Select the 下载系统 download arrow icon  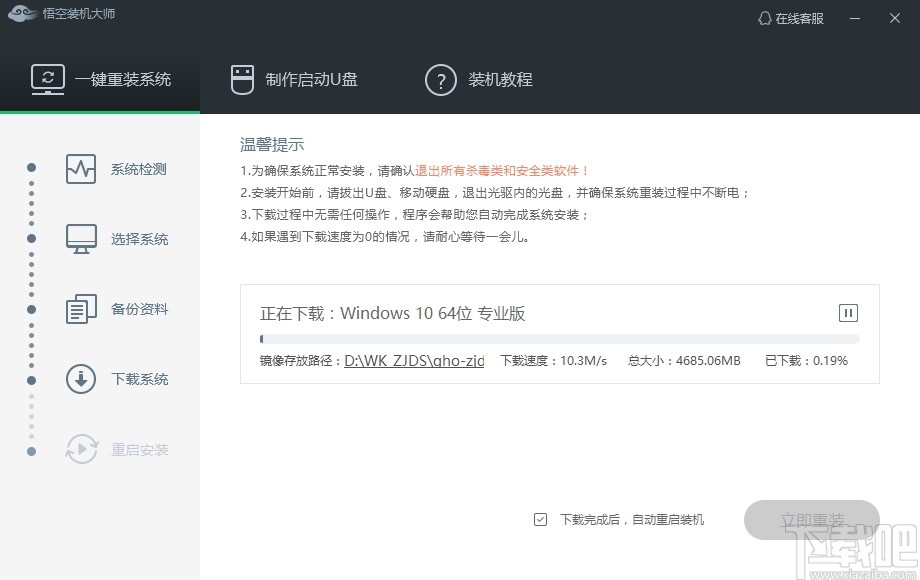click(80, 379)
